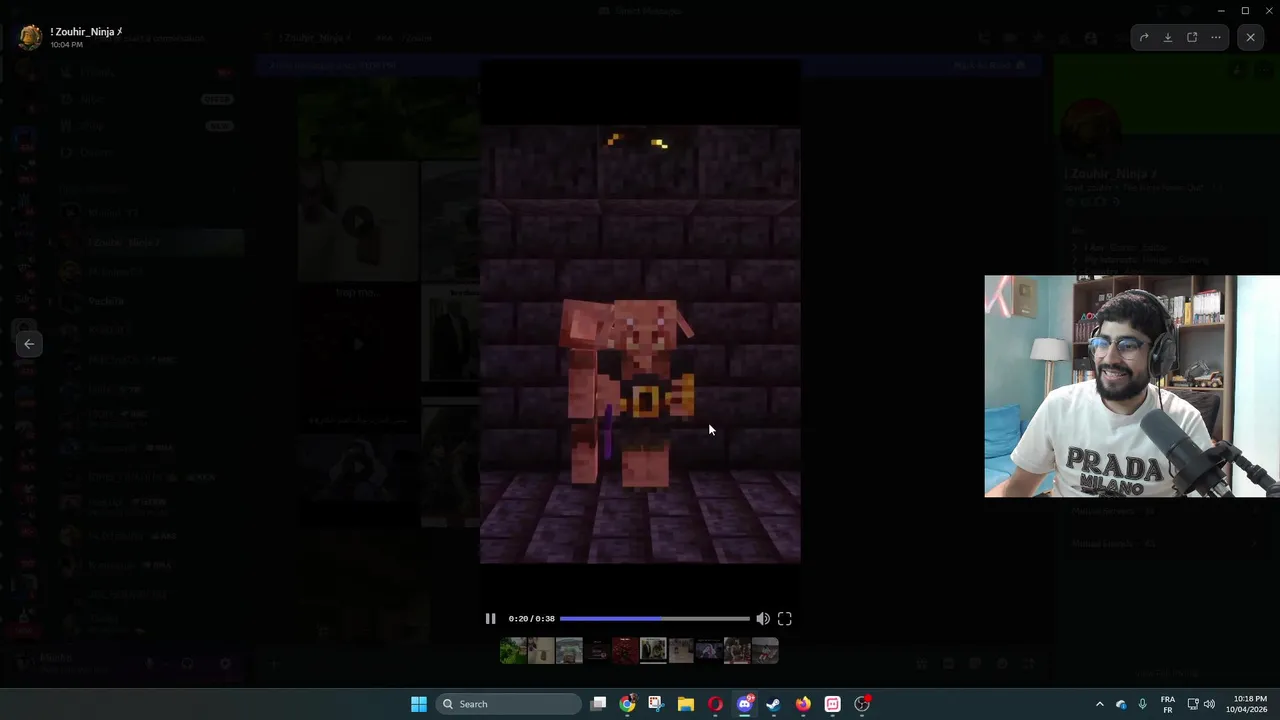Open the Windows Start menu
Viewport: 1280px width, 720px height.
pos(419,704)
